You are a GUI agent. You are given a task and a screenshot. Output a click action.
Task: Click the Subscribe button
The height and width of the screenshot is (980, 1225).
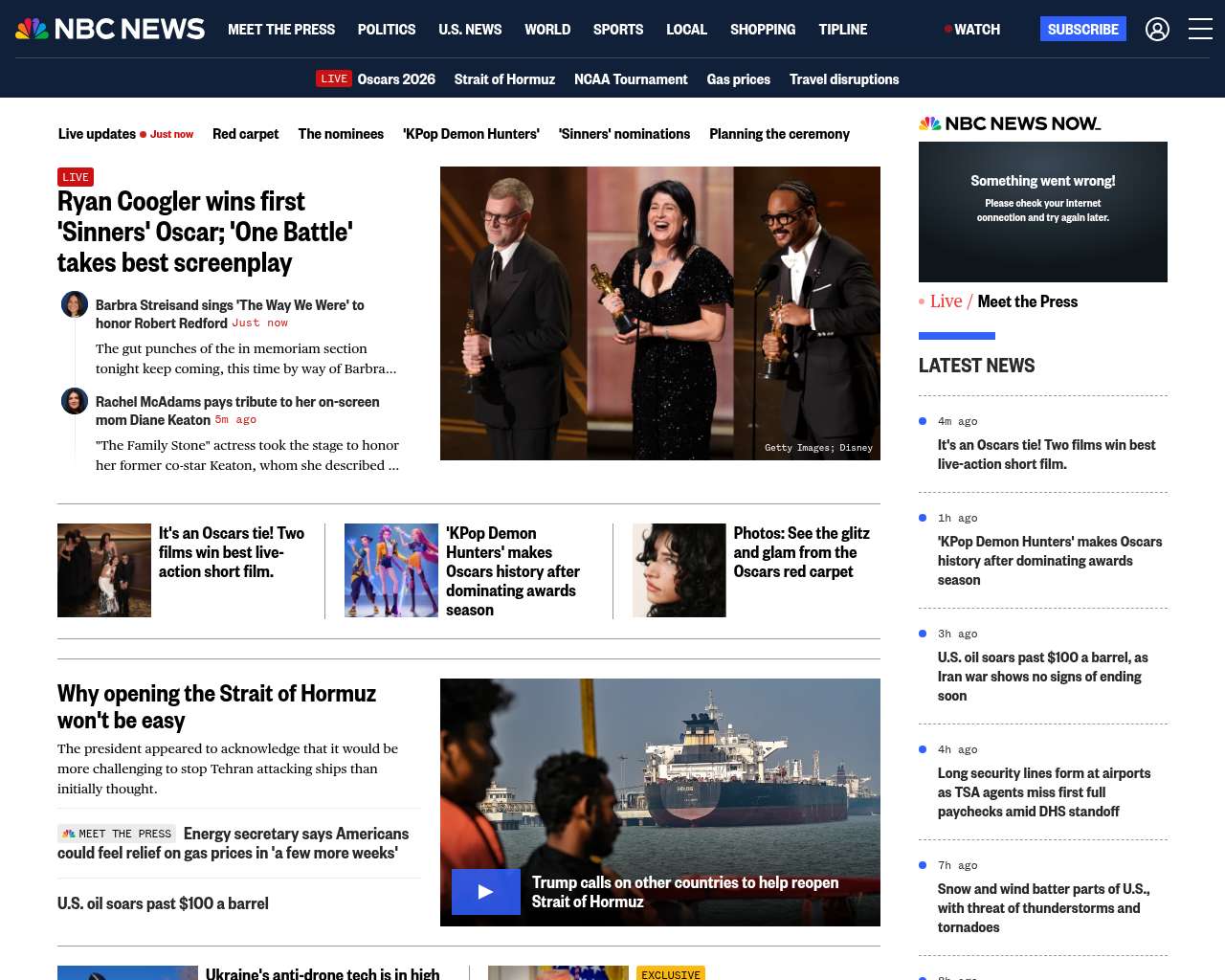coord(1083,29)
